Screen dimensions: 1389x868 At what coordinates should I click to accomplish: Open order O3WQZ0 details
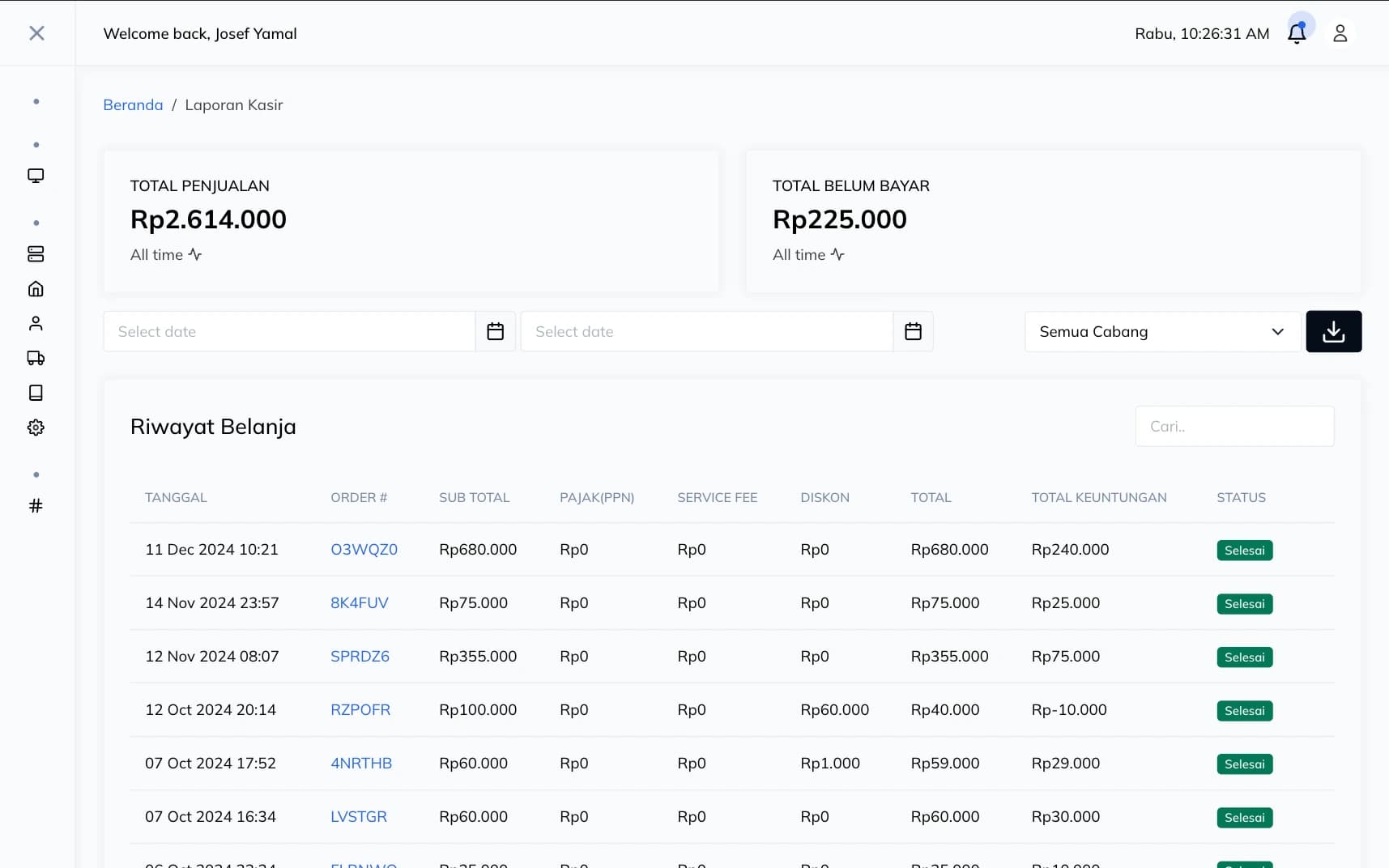click(364, 549)
